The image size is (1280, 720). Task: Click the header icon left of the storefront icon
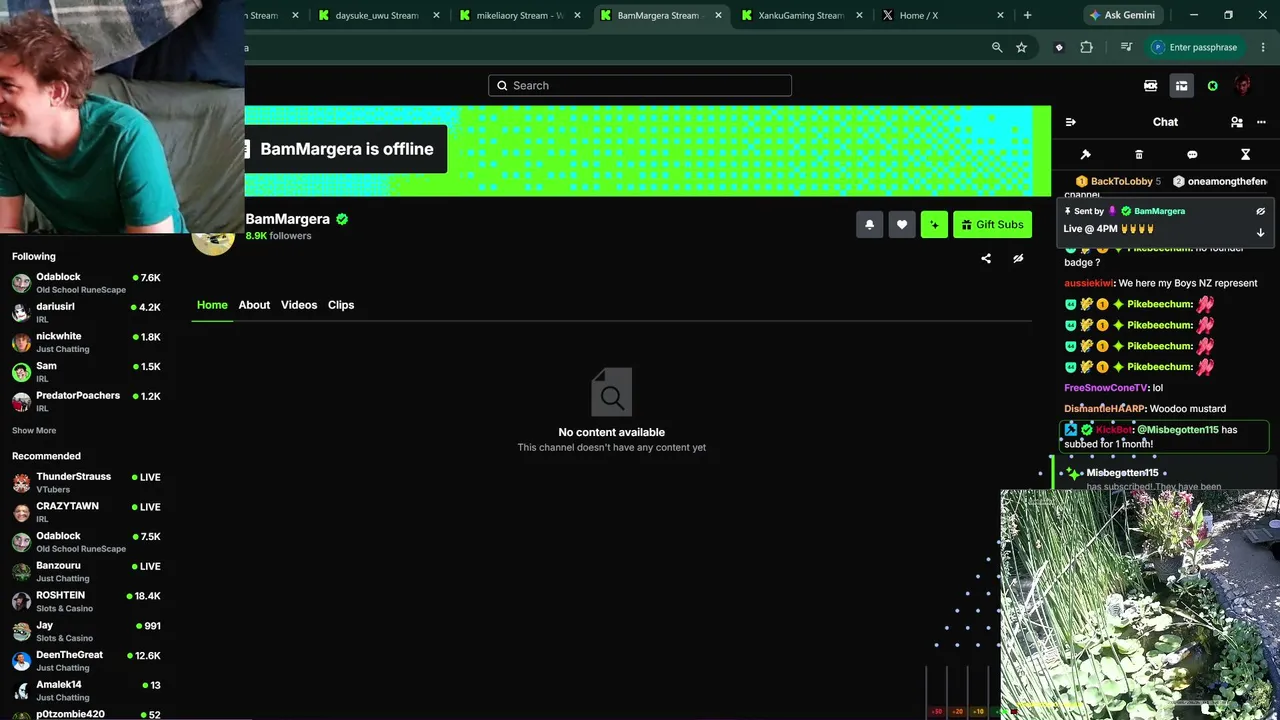pyautogui.click(x=1150, y=86)
